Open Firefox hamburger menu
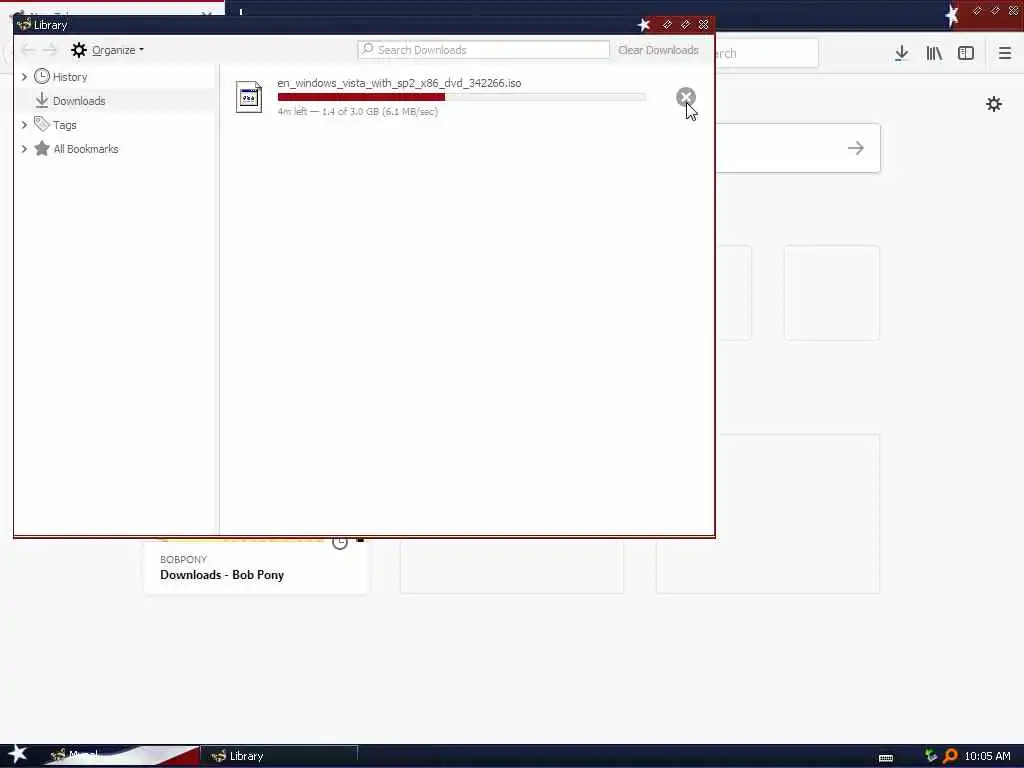 [1005, 54]
